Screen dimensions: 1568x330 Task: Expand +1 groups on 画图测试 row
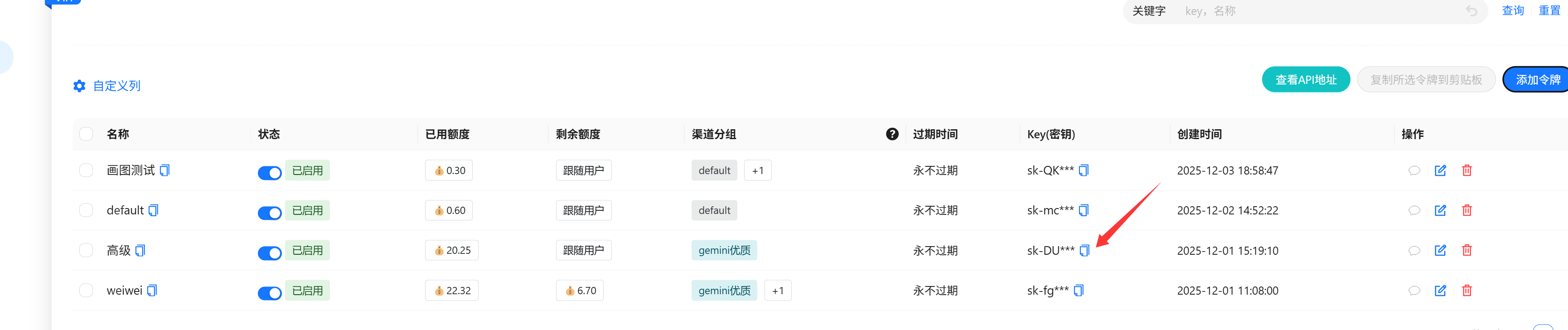(757, 170)
